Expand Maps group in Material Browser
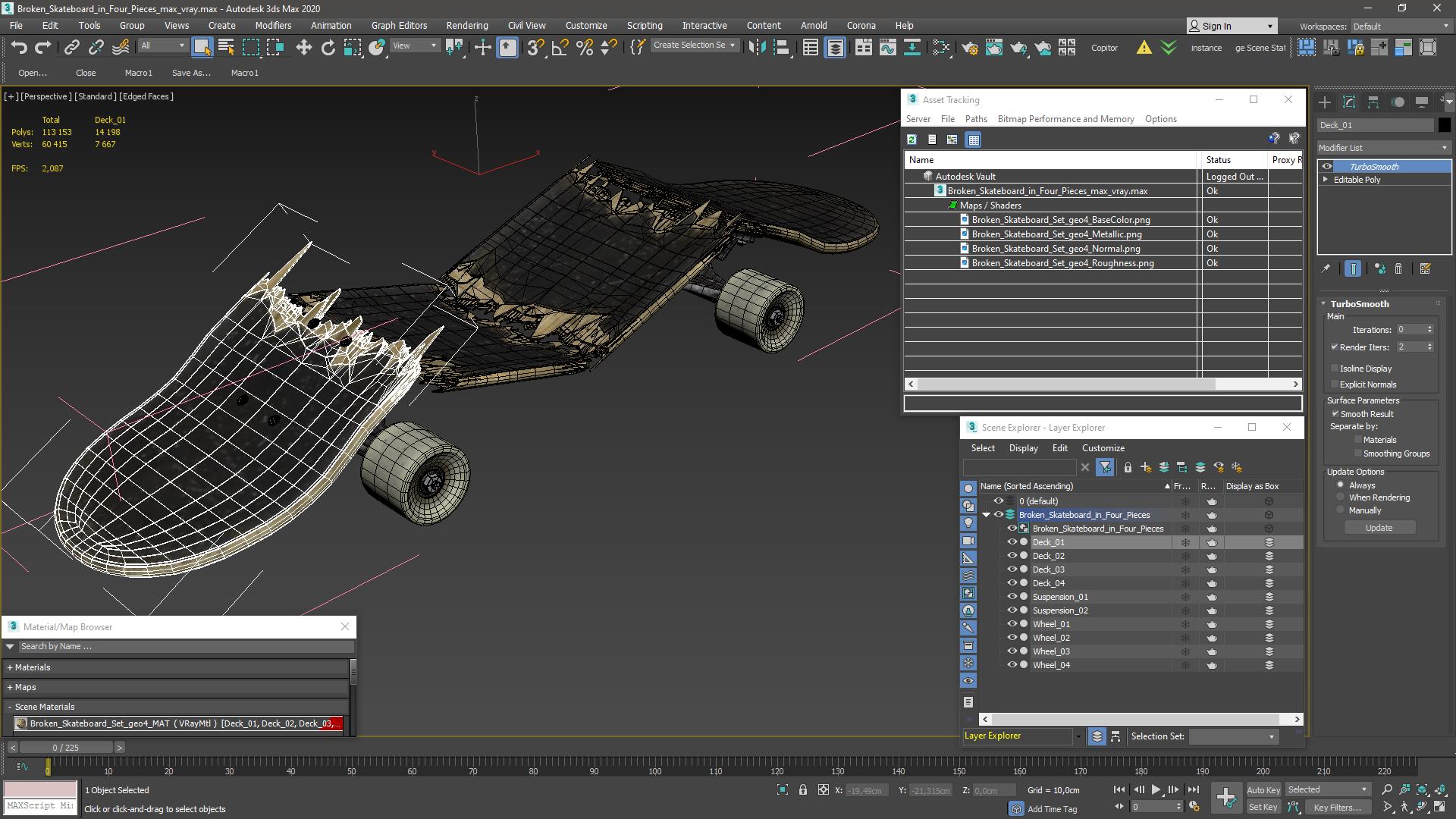The height and width of the screenshot is (819, 1456). (10, 688)
